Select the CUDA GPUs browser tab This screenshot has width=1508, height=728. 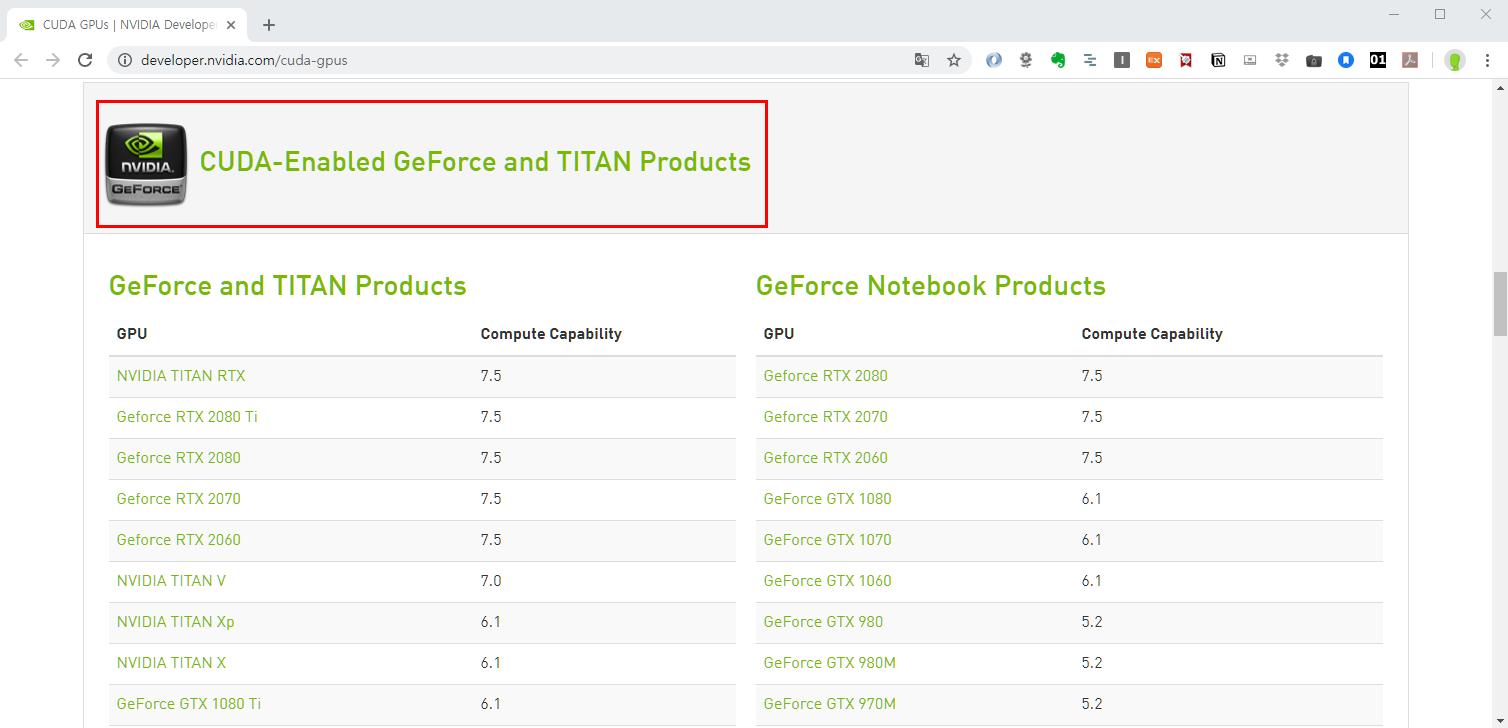(x=125, y=25)
